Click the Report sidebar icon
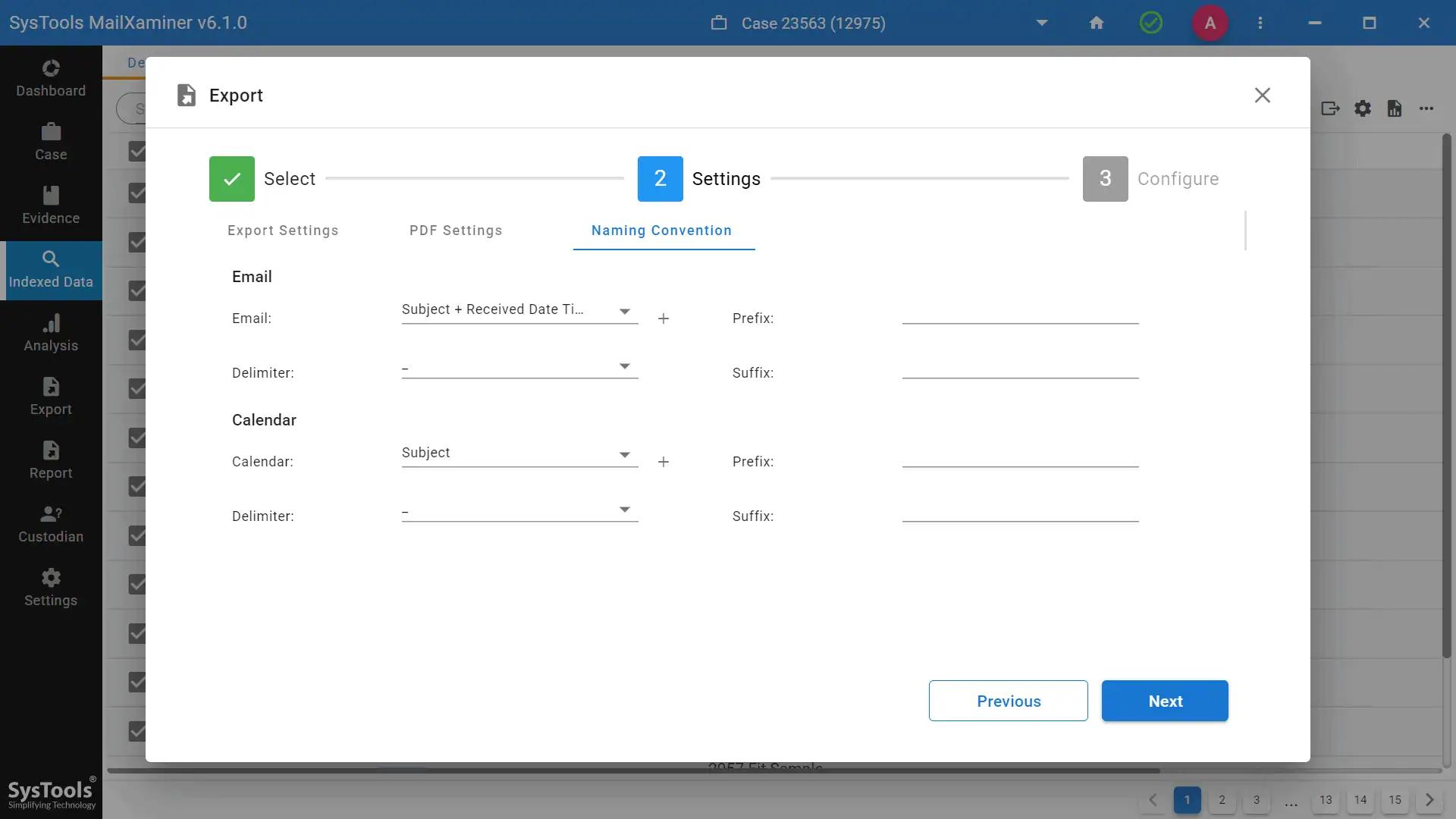This screenshot has height=819, width=1456. 51,461
